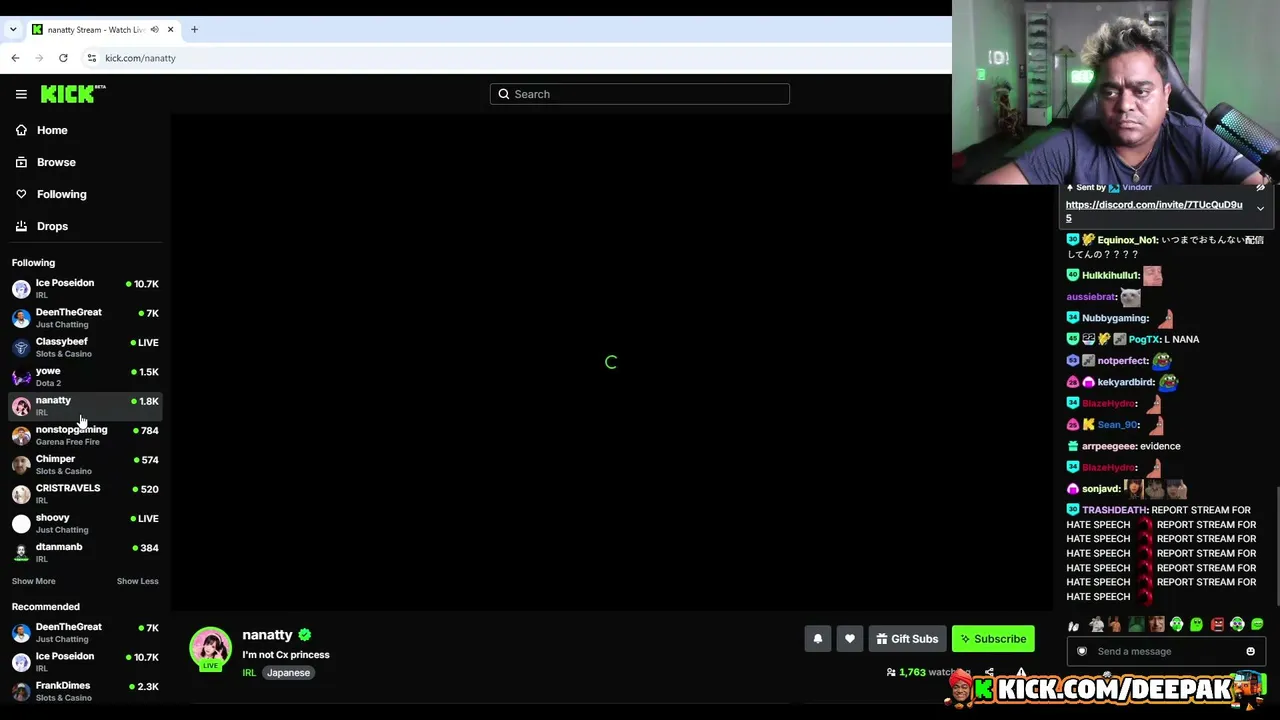
Task: Open Classybeef channel in Following
Action: [86, 347]
